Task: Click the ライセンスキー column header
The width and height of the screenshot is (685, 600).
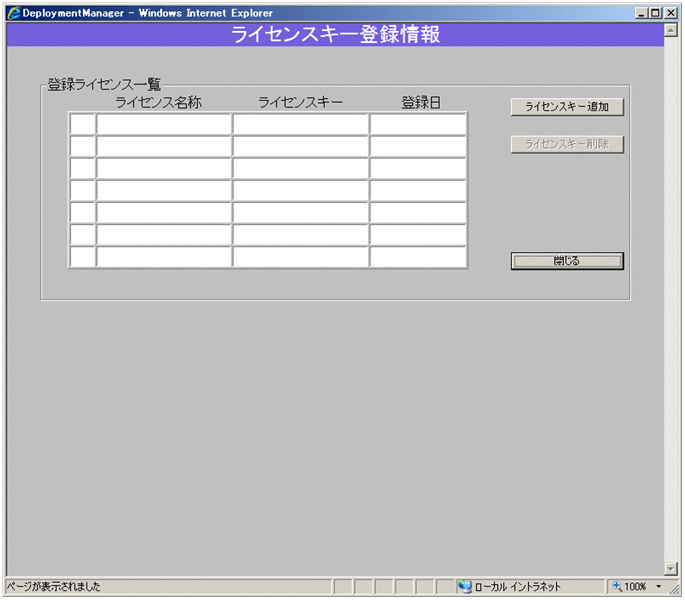Action: [301, 102]
